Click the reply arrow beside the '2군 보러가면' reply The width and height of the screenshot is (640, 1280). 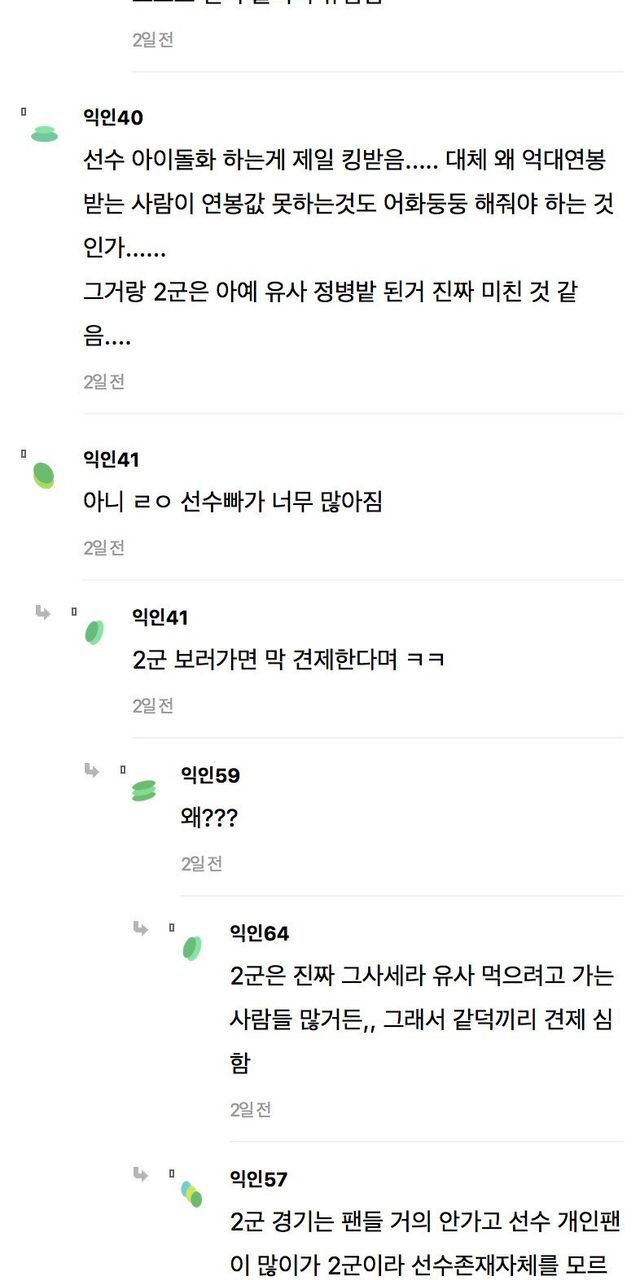pyautogui.click(x=43, y=611)
